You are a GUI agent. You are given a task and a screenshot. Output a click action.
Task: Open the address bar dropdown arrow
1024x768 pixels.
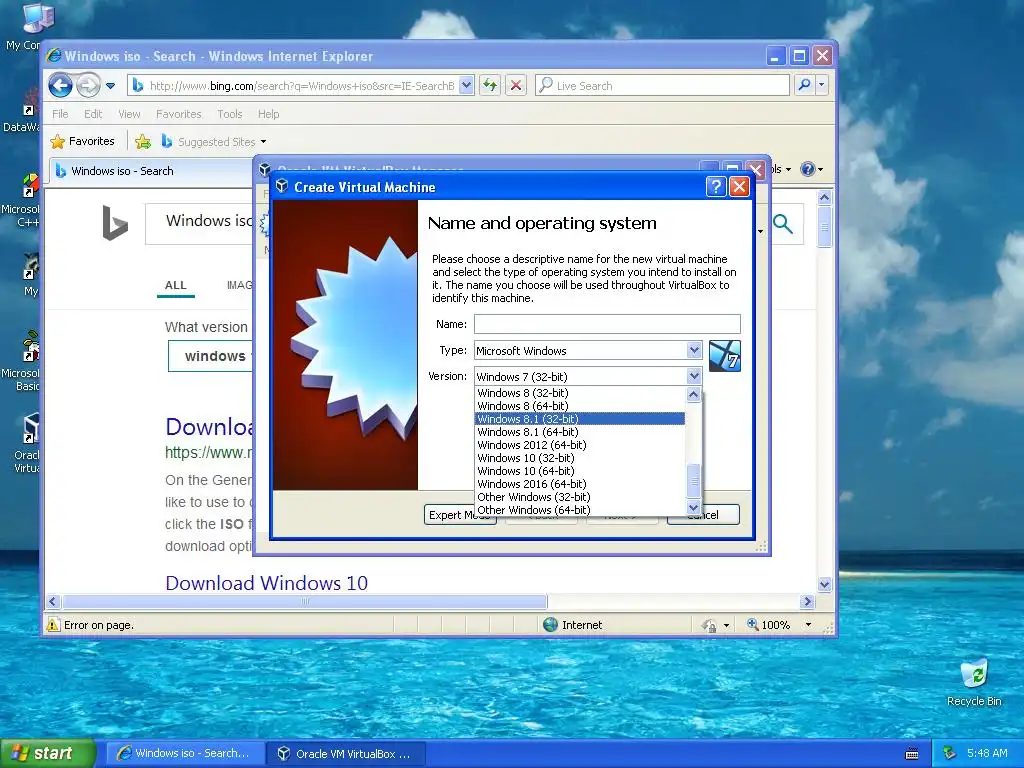point(466,85)
